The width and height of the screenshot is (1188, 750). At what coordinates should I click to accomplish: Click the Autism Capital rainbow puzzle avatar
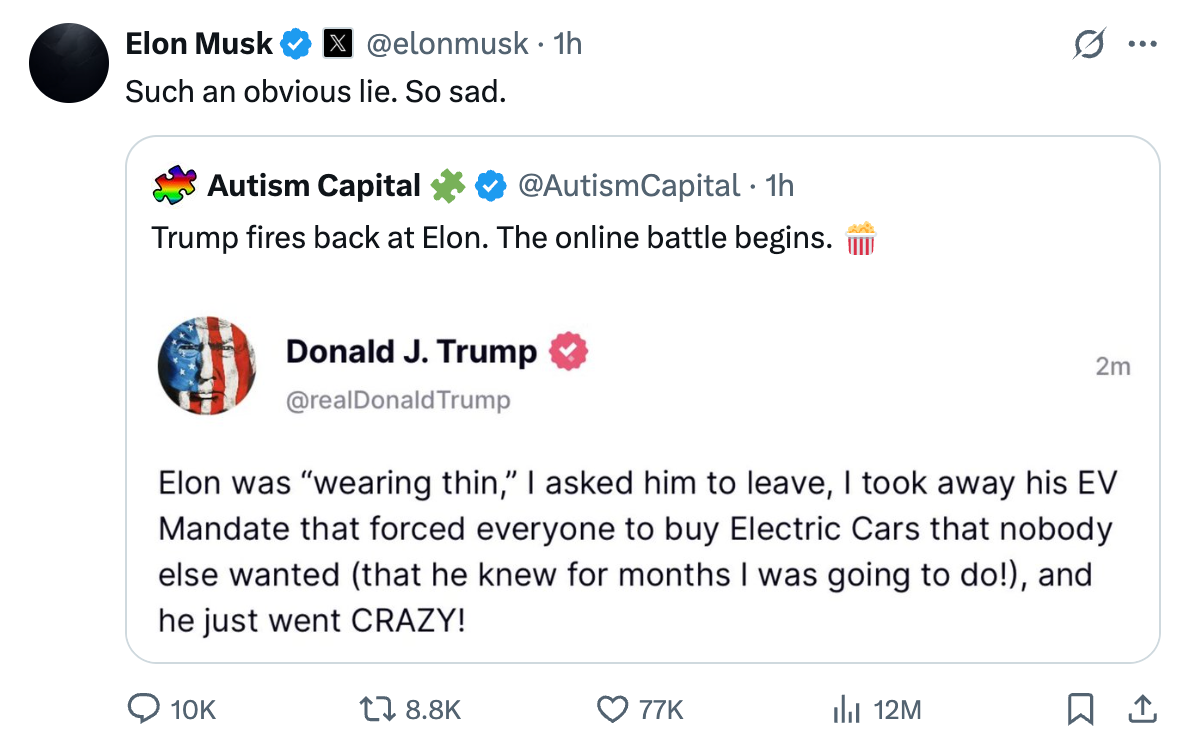point(175,186)
